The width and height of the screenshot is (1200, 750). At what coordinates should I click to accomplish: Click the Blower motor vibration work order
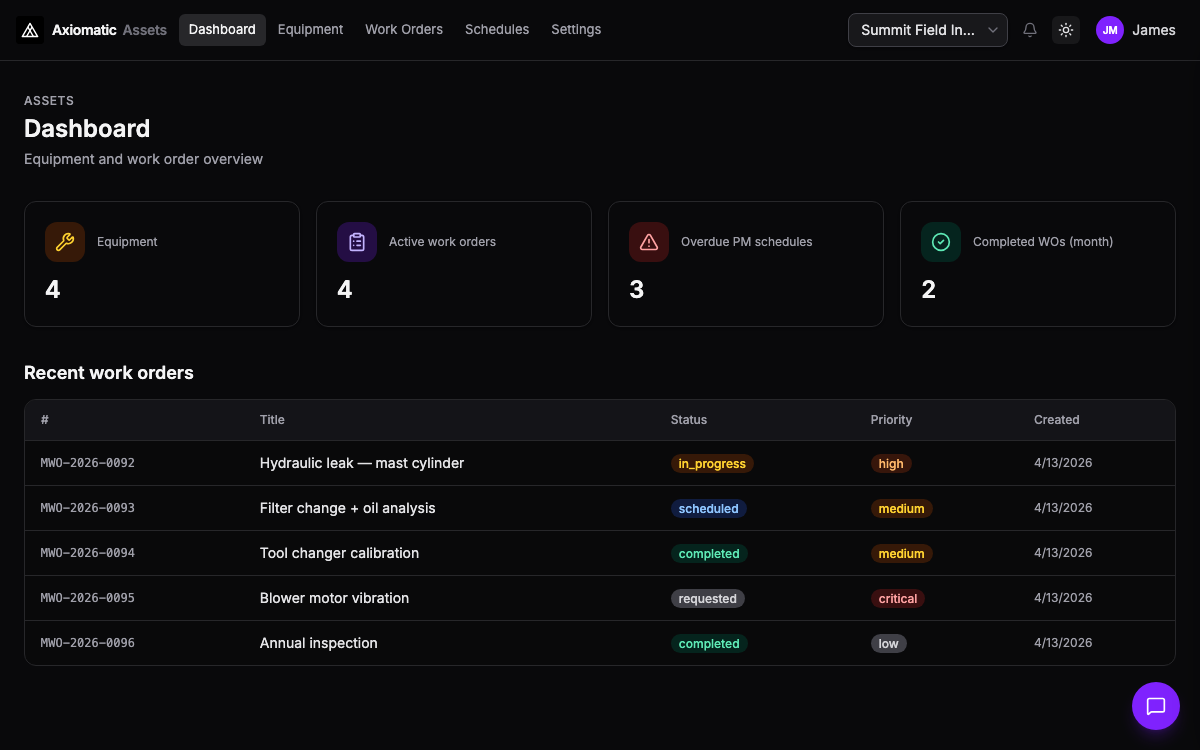pyautogui.click(x=334, y=598)
